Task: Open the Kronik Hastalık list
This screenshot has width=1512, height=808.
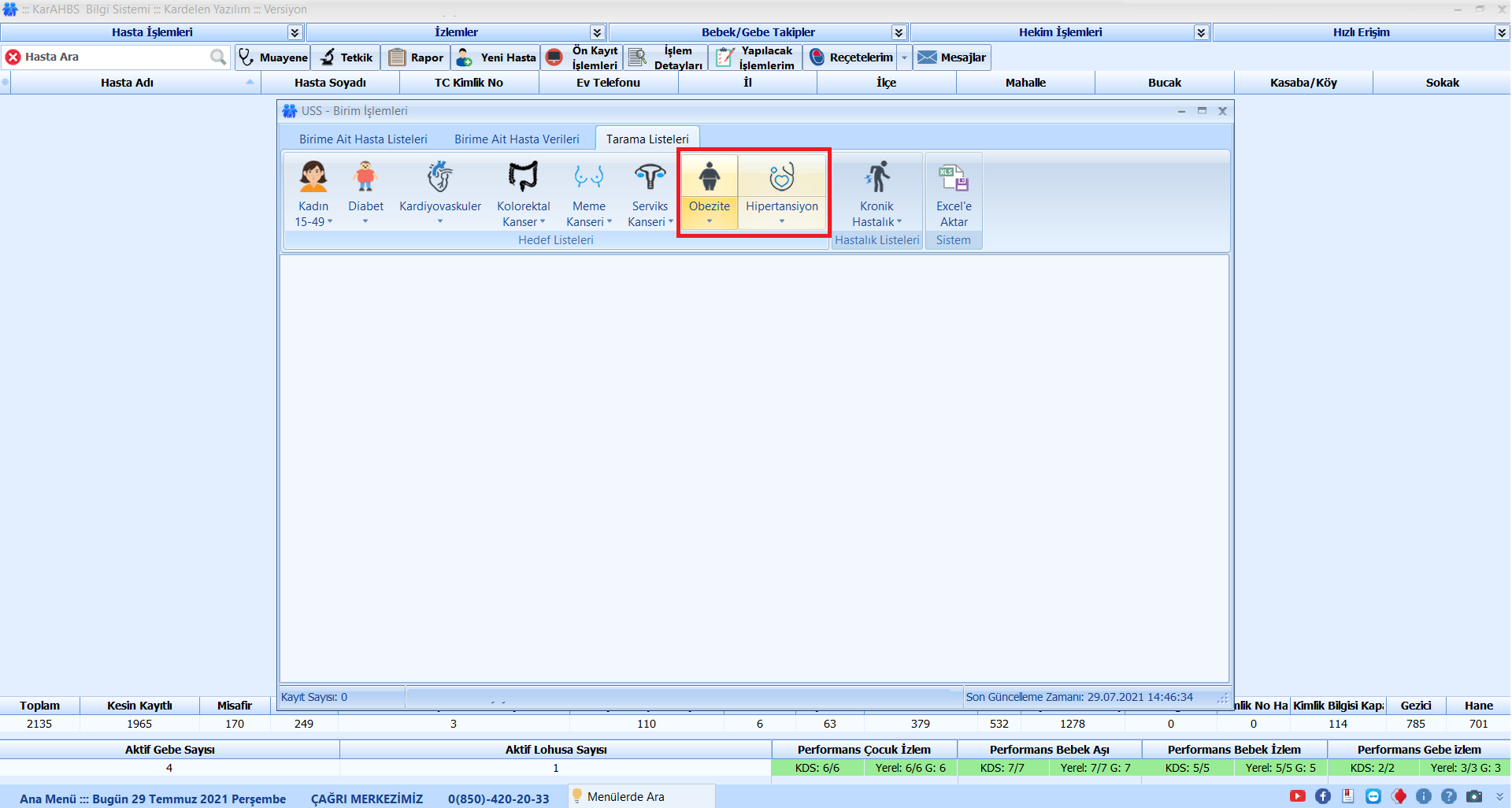Action: coord(876,193)
